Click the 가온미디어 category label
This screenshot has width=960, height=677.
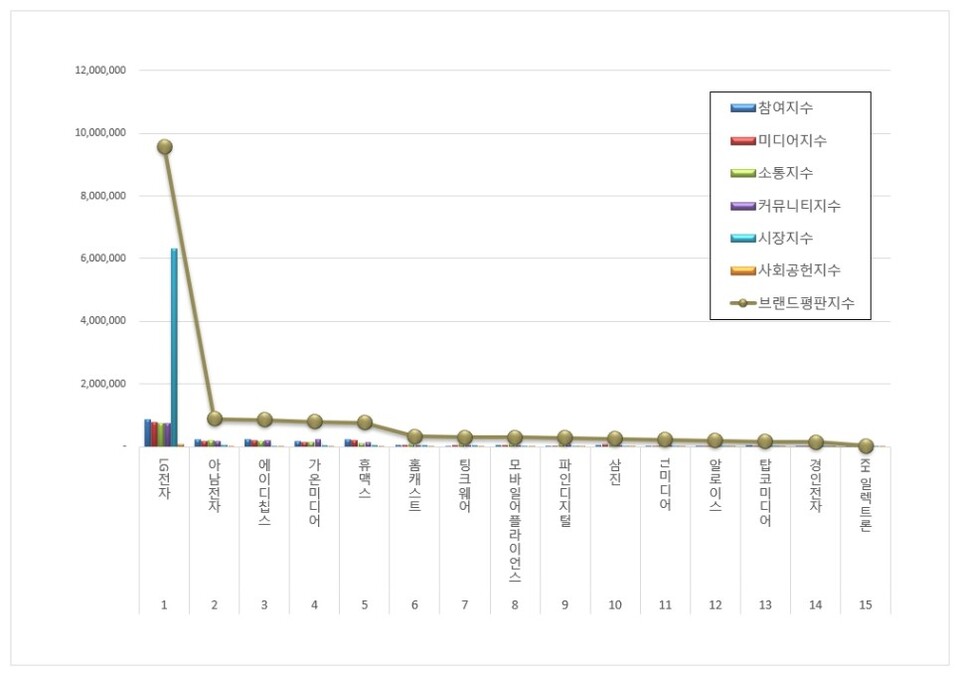[x=314, y=492]
